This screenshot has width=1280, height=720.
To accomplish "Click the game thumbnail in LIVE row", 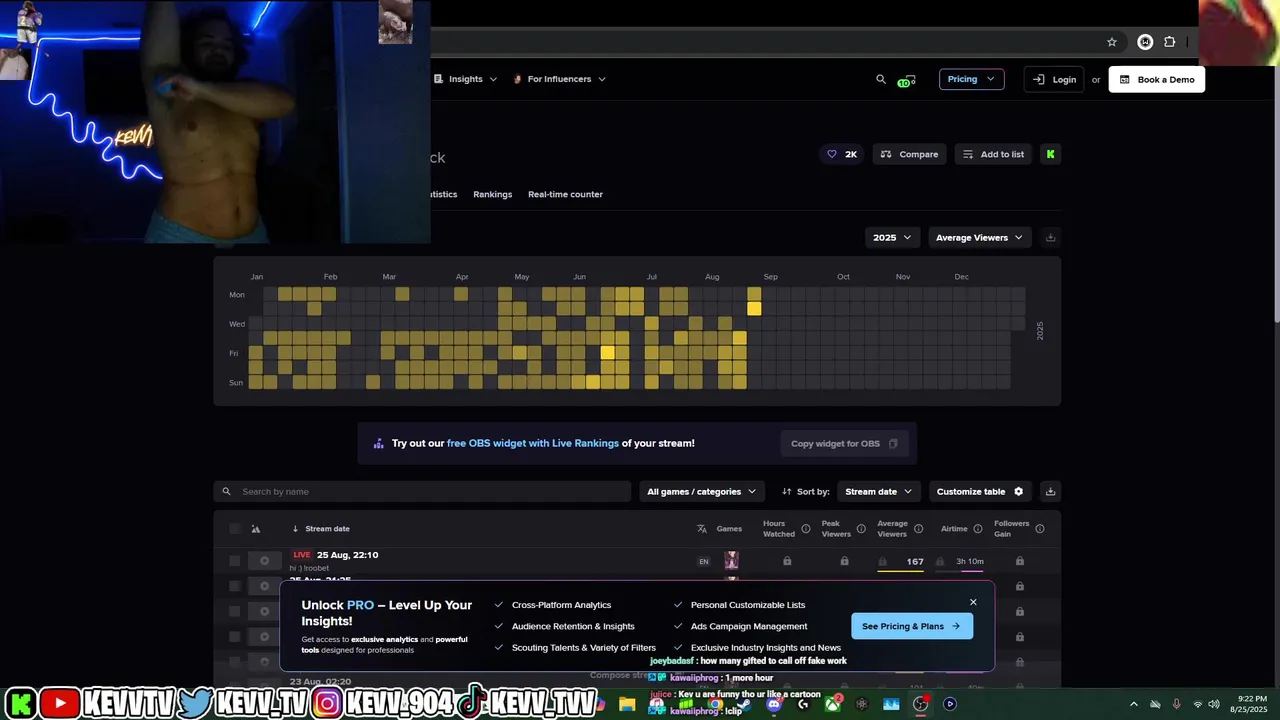I will tap(731, 561).
